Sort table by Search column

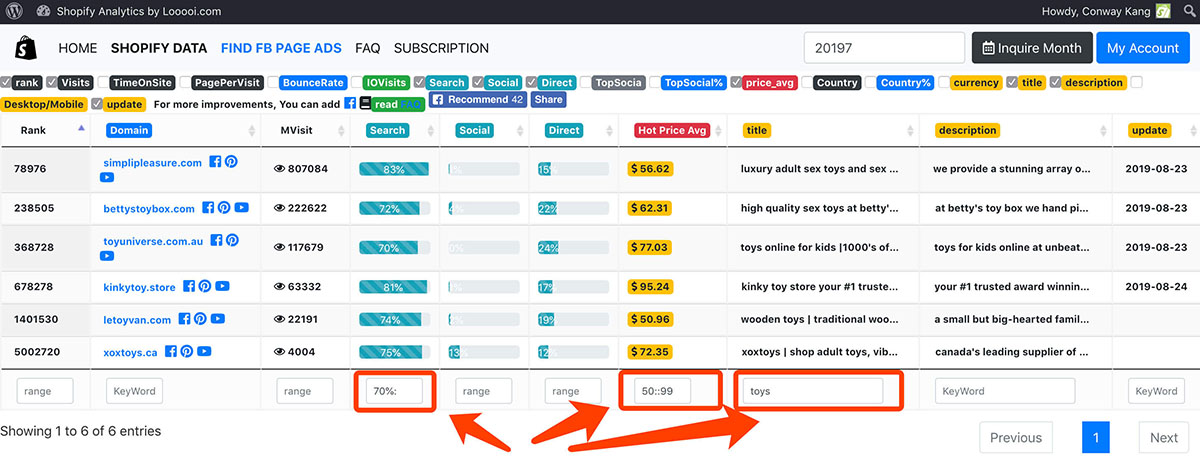point(394,130)
